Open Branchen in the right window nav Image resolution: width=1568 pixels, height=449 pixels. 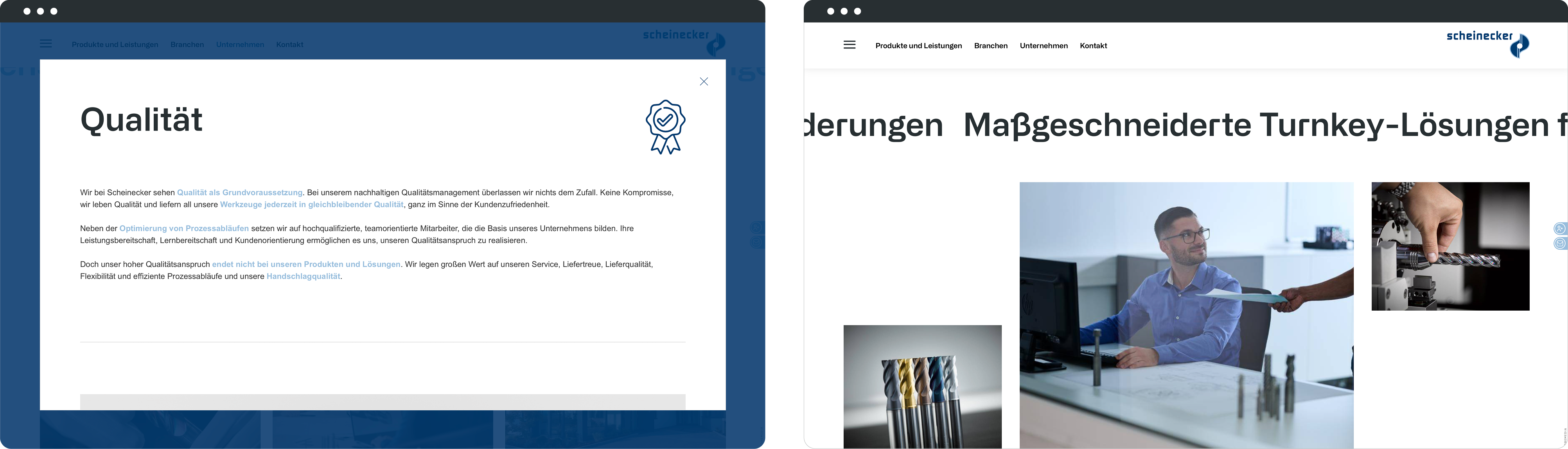[x=991, y=46]
